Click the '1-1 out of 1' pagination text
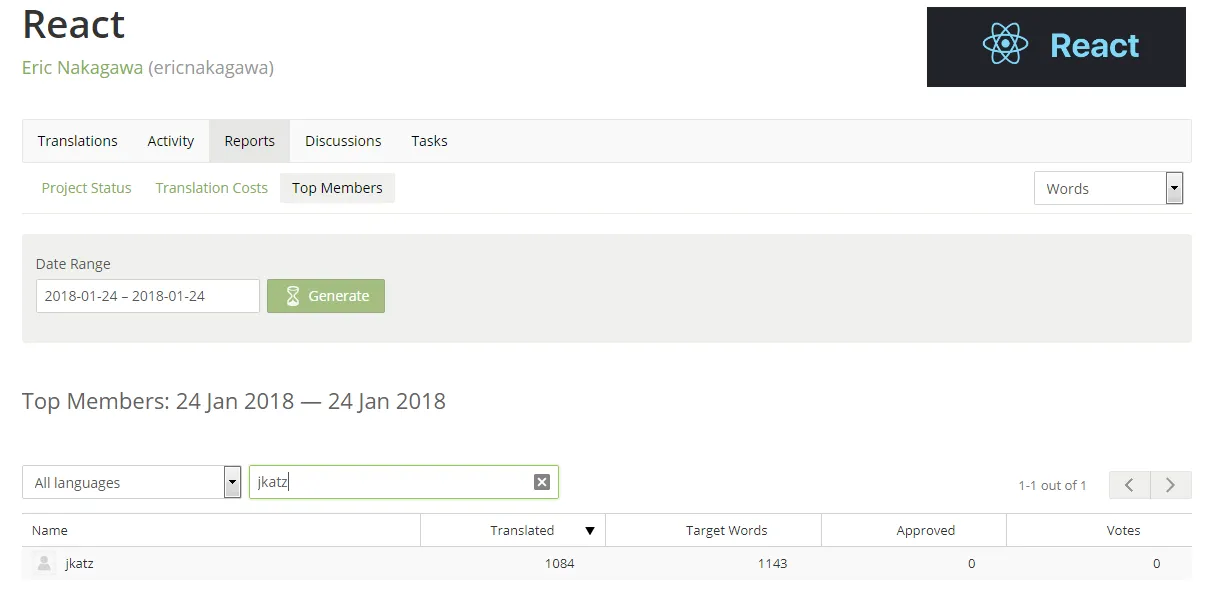The width and height of the screenshot is (1221, 601). [1052, 485]
